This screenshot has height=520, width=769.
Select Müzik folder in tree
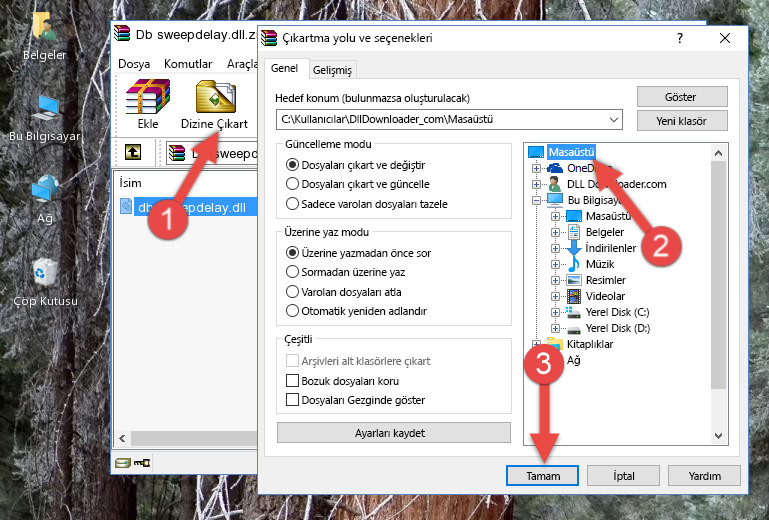click(x=600, y=264)
